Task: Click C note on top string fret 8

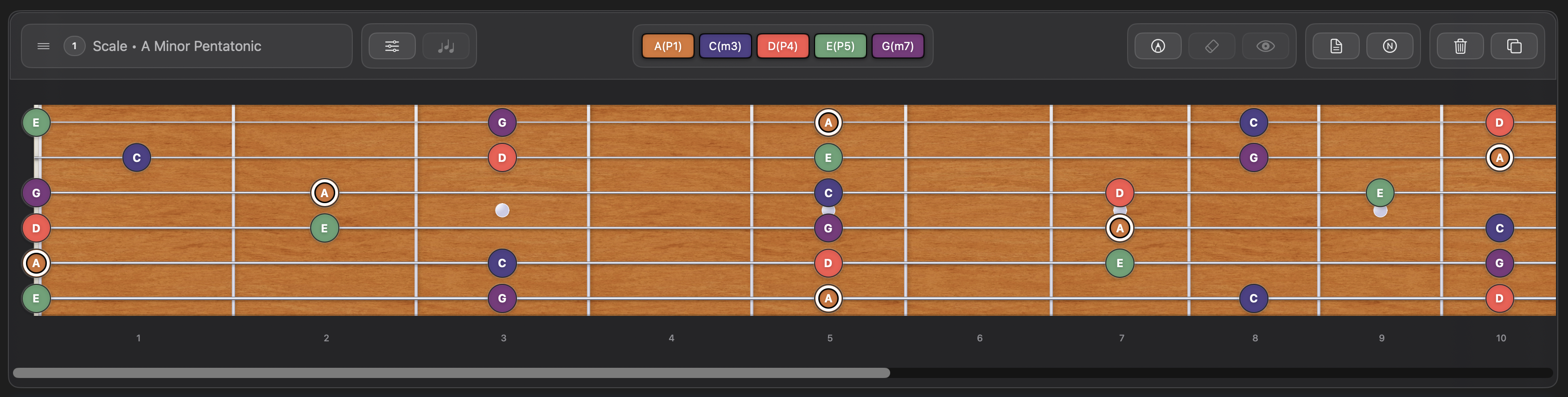Action: 1254,122
